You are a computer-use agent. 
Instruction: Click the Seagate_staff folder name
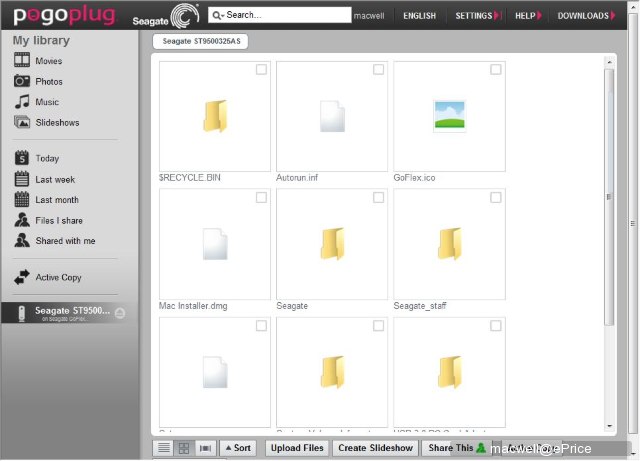click(x=420, y=306)
